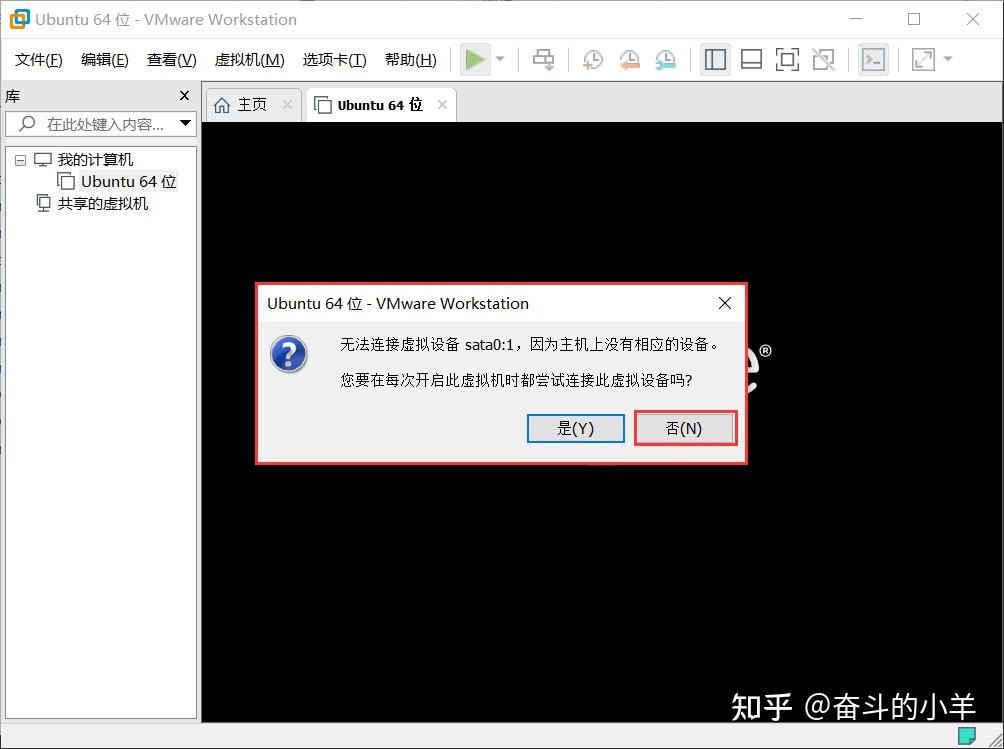Toggle the thumbnail bar icon
This screenshot has width=1004, height=749.
pyautogui.click(x=751, y=59)
